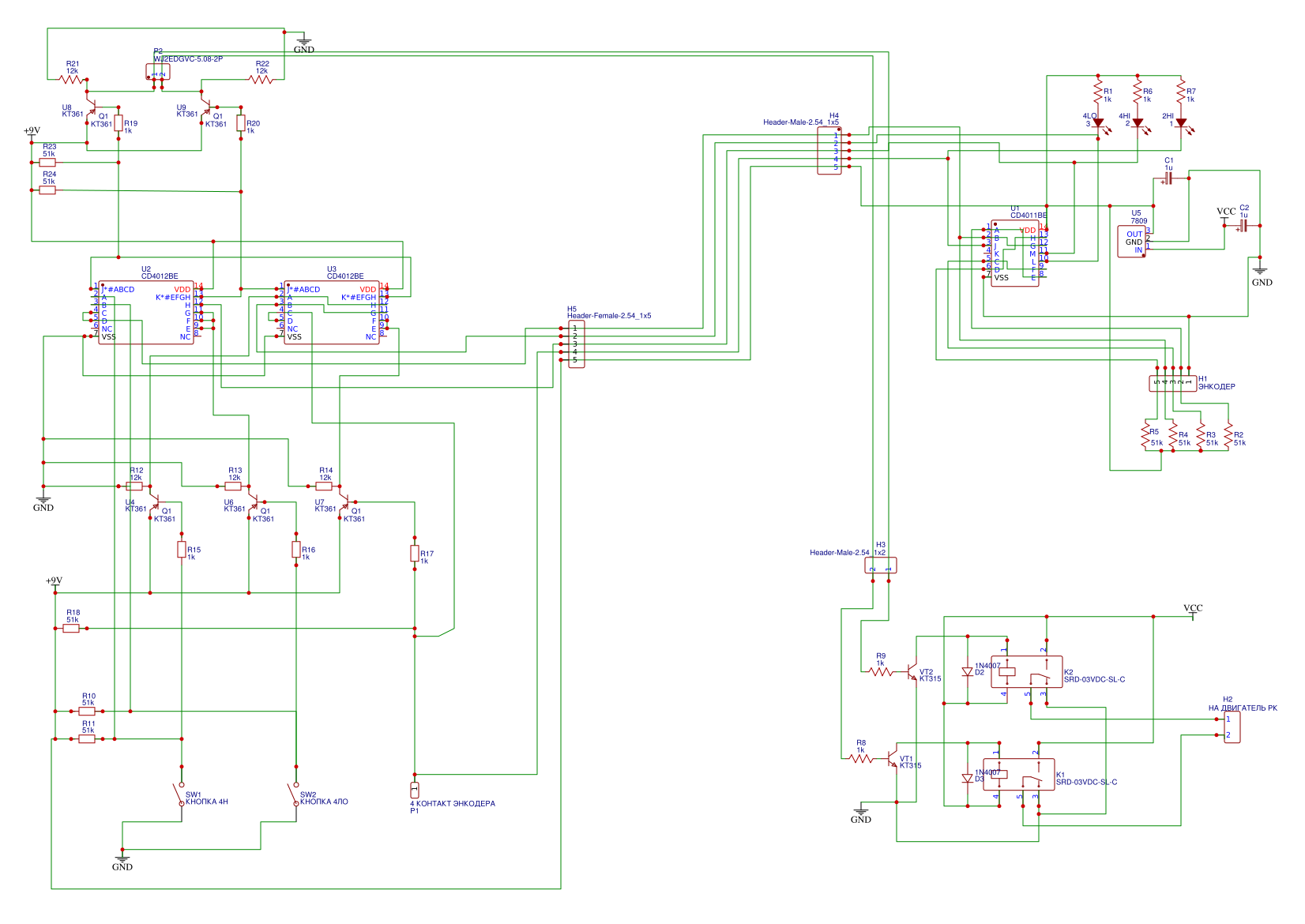The height and width of the screenshot is (924, 1305).
Task: Select the H3 male 1x2 header
Action: point(881,565)
